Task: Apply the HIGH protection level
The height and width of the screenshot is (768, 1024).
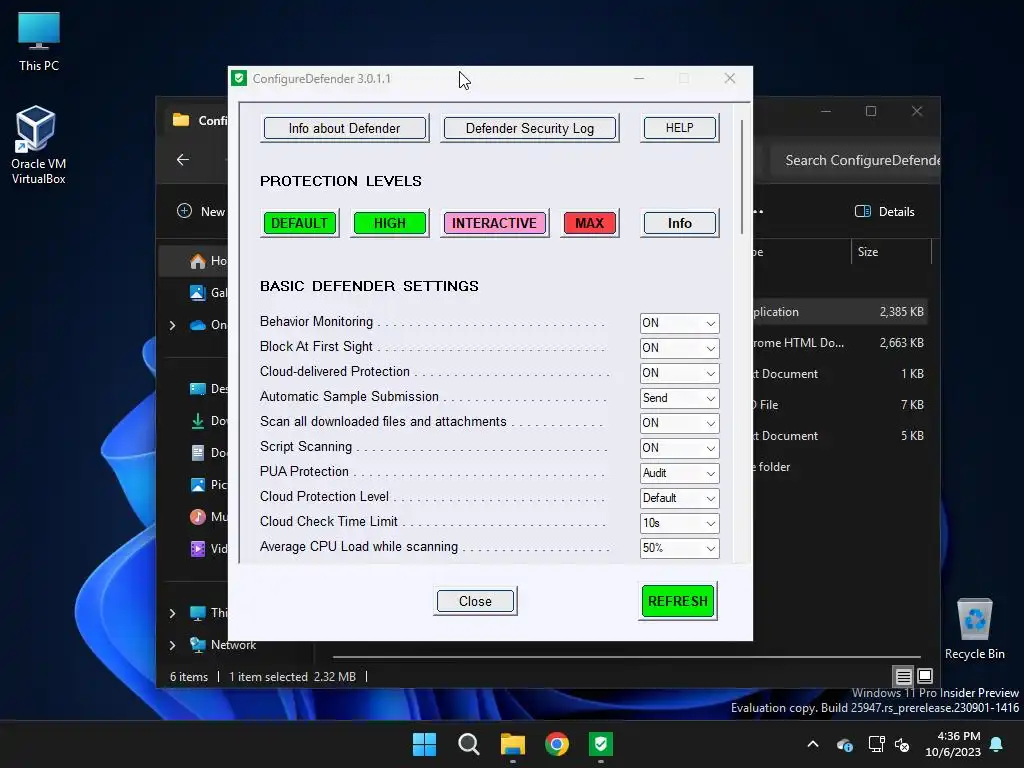Action: click(389, 223)
